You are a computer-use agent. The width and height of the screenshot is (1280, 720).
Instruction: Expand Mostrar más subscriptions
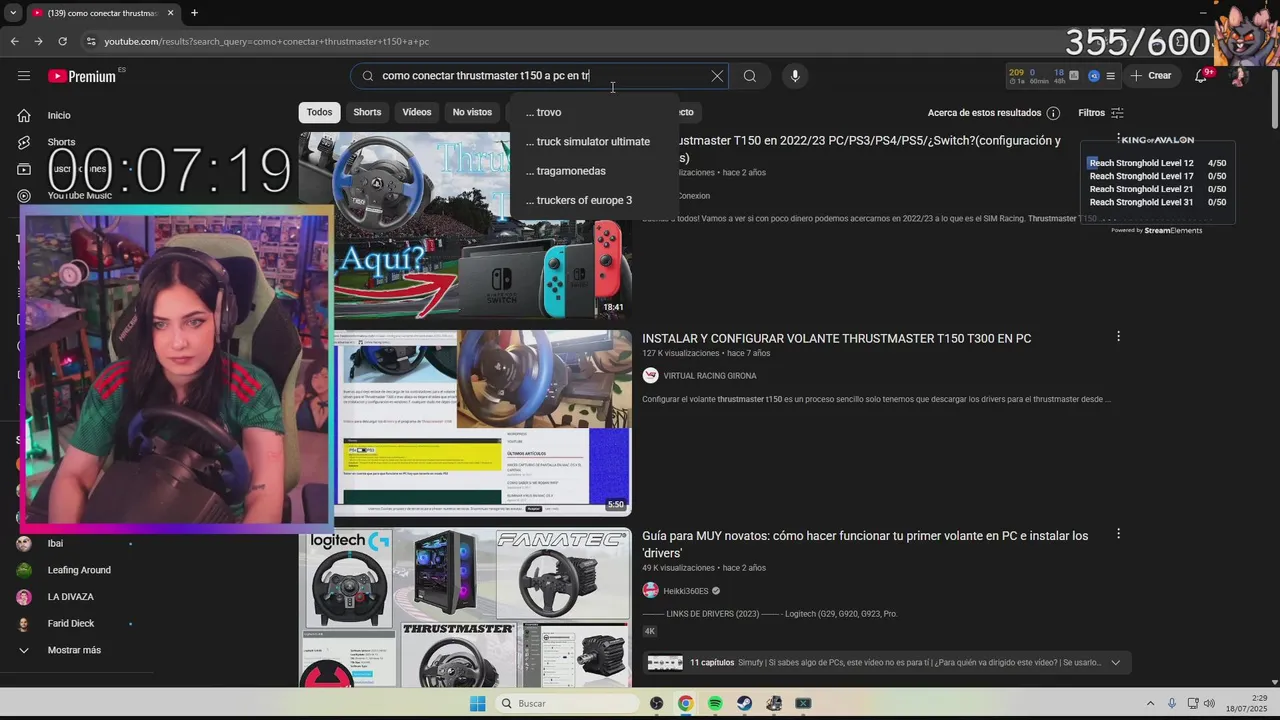tap(74, 650)
